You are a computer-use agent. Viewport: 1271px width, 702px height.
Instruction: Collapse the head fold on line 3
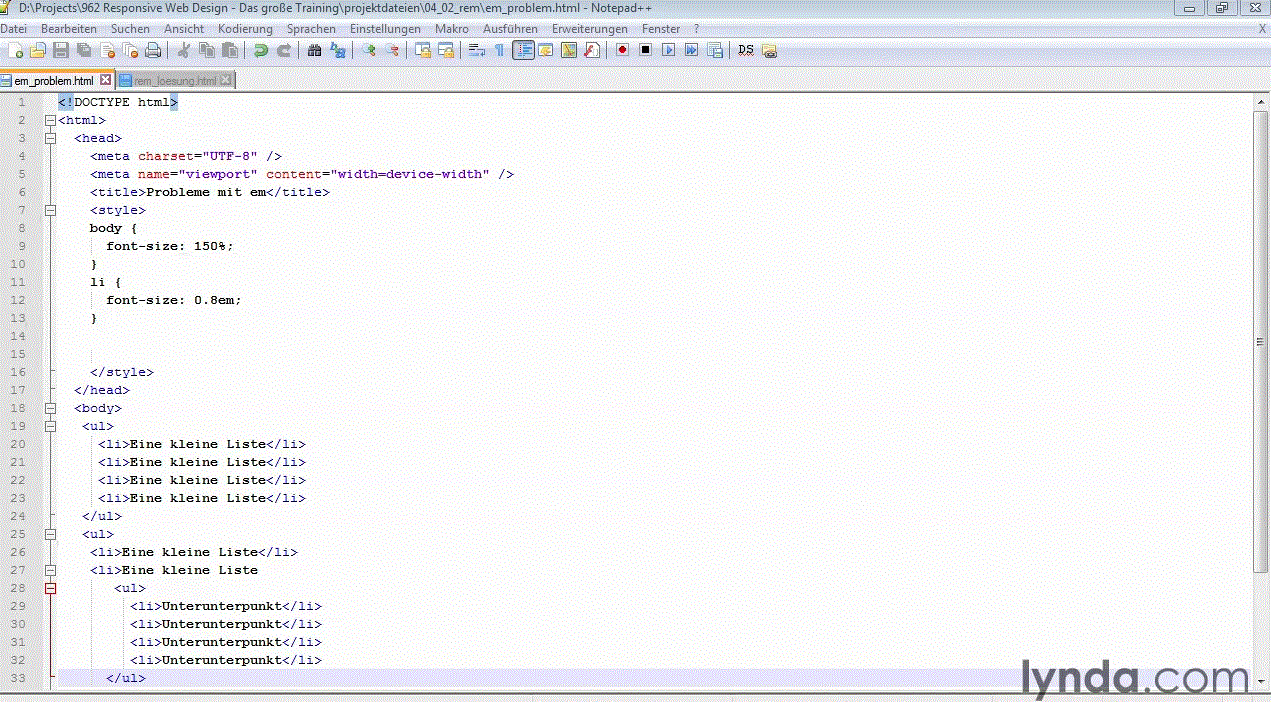[x=50, y=138]
